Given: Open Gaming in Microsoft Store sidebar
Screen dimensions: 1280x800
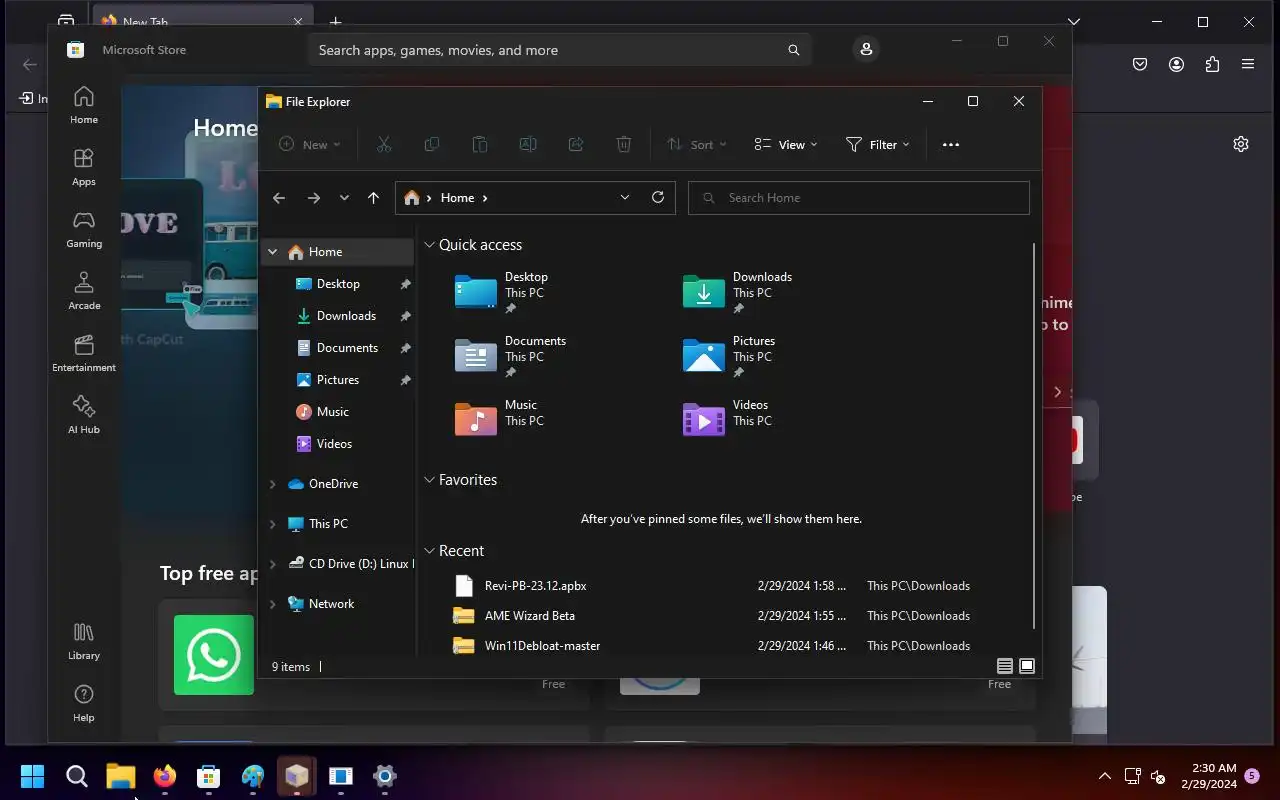Looking at the screenshot, I should click(x=84, y=229).
